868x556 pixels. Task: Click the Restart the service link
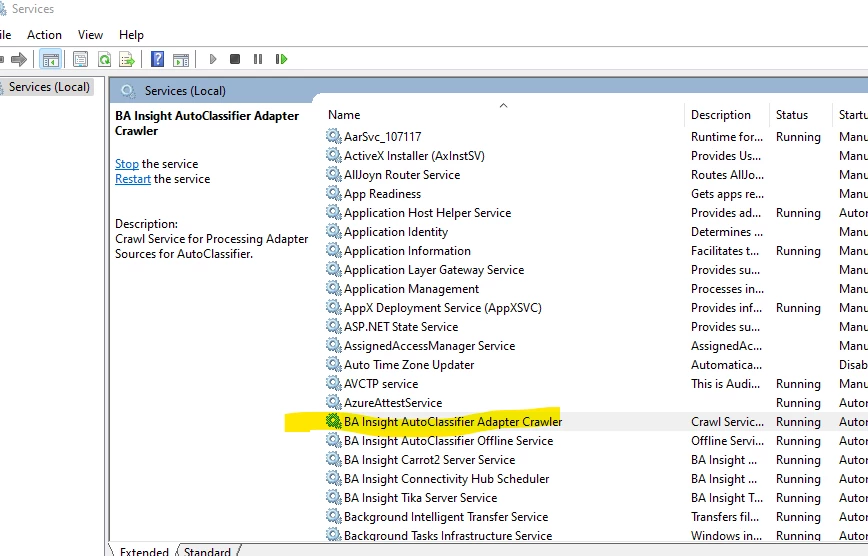click(x=132, y=179)
